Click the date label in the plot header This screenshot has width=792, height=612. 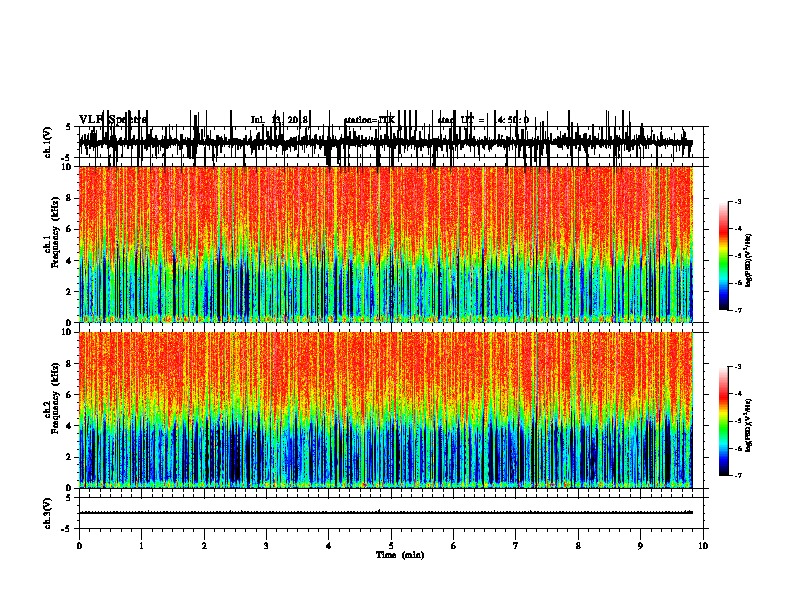click(x=279, y=120)
